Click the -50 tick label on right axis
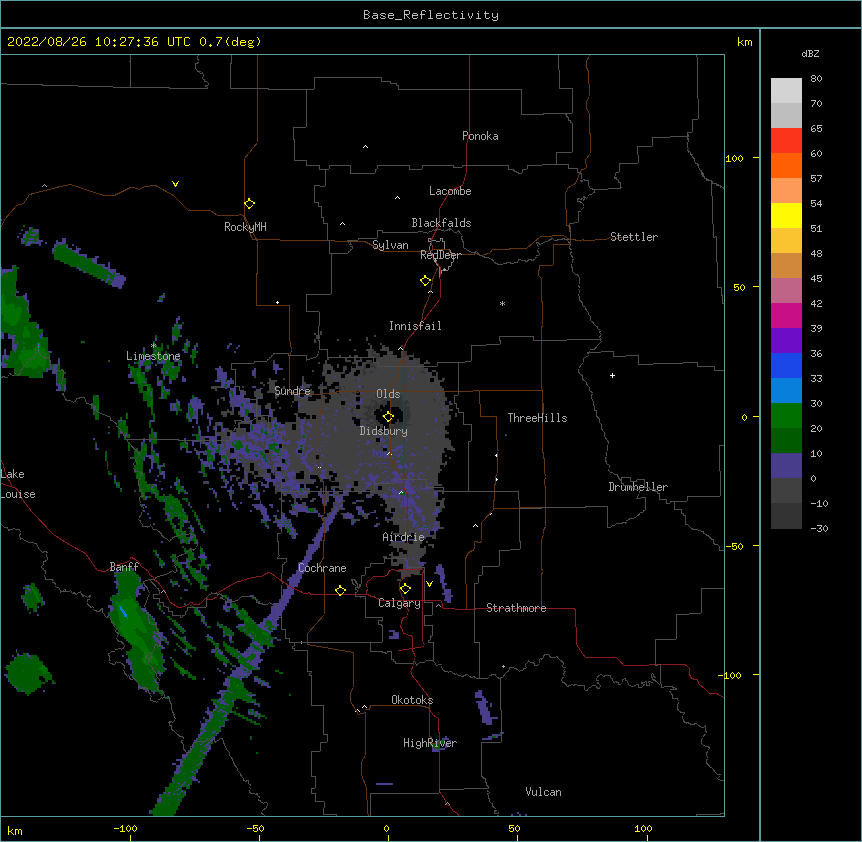Screen dimensions: 862x842 [734, 546]
